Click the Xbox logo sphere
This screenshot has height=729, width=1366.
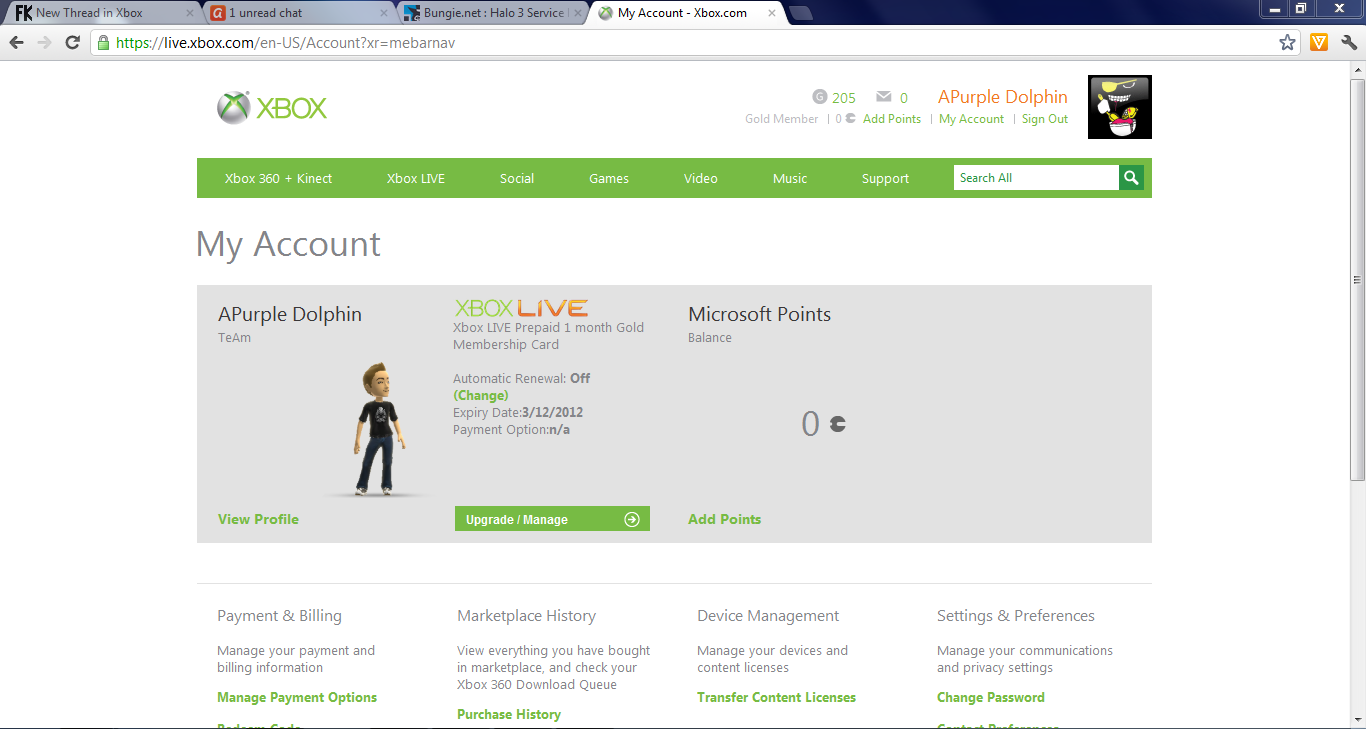click(233, 108)
